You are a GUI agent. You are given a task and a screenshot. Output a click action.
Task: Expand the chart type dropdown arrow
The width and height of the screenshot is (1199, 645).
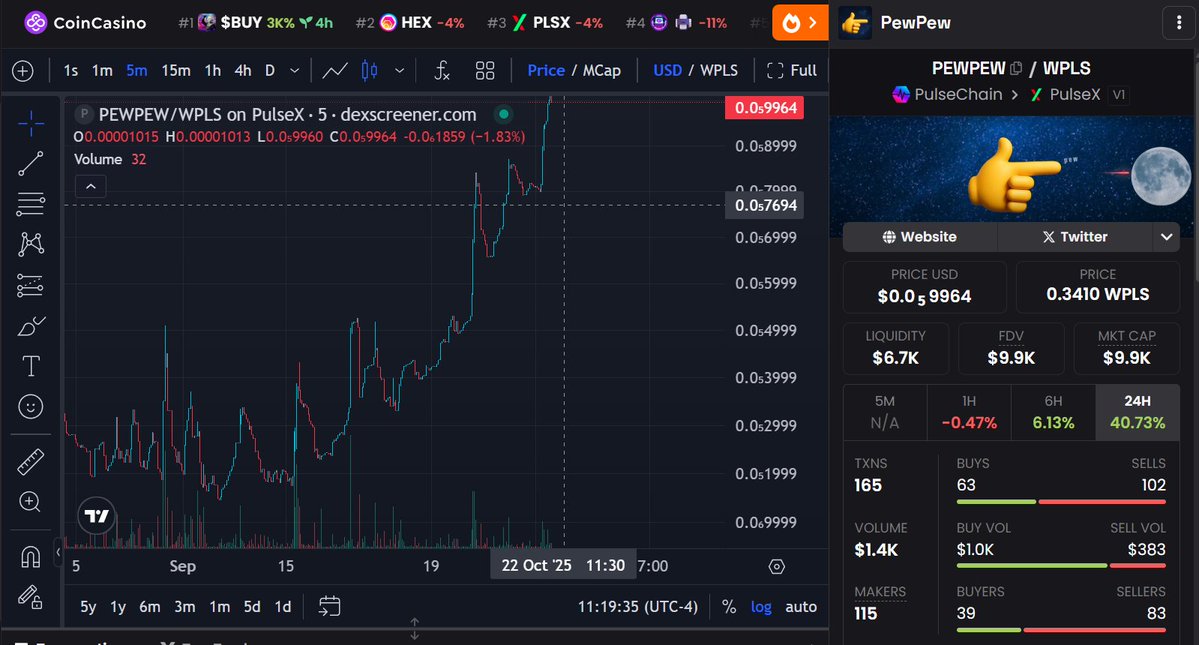coord(399,71)
